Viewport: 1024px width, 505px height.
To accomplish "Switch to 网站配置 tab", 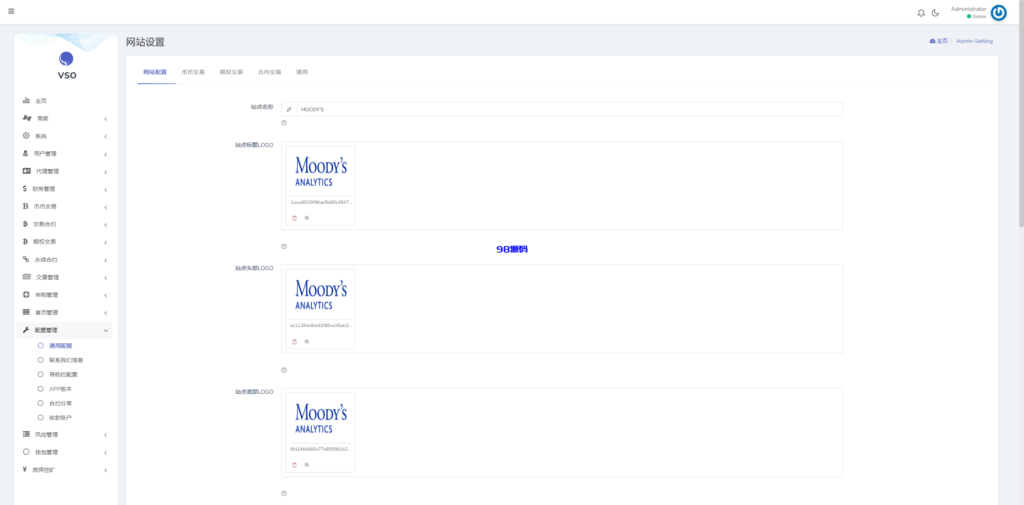I will point(155,72).
